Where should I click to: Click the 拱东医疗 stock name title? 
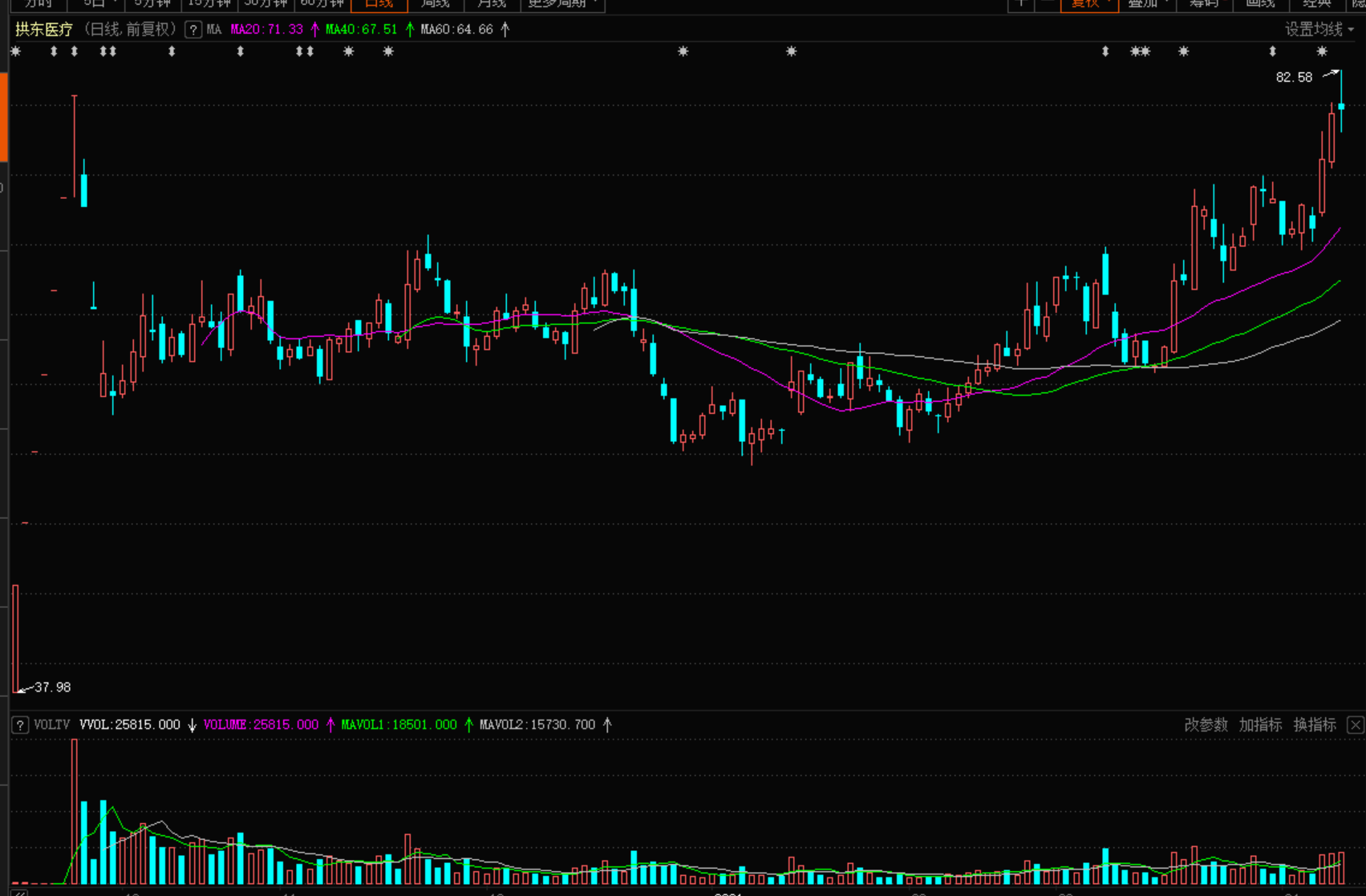44,30
